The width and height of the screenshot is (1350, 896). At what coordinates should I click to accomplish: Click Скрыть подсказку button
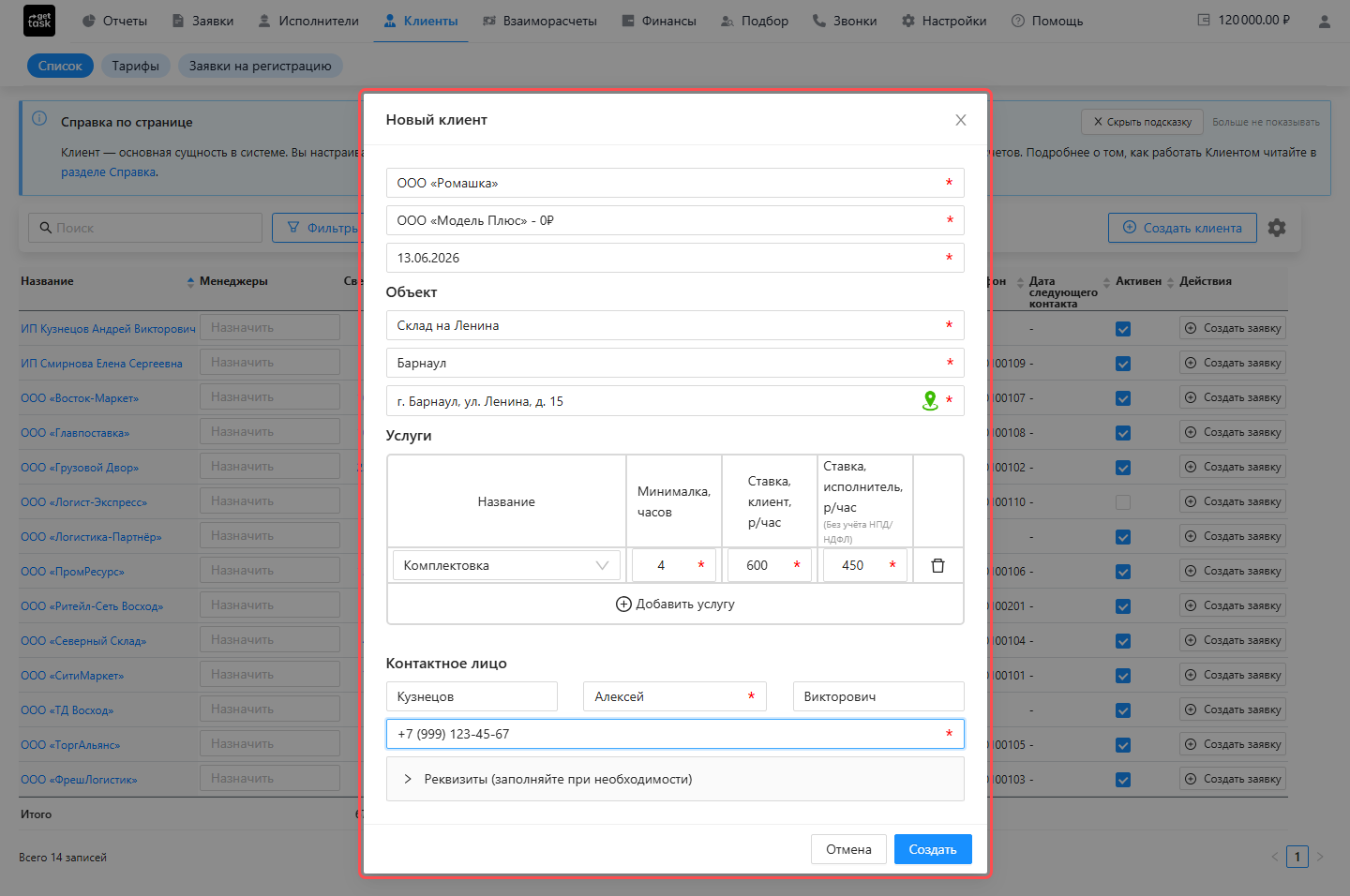tap(1142, 122)
